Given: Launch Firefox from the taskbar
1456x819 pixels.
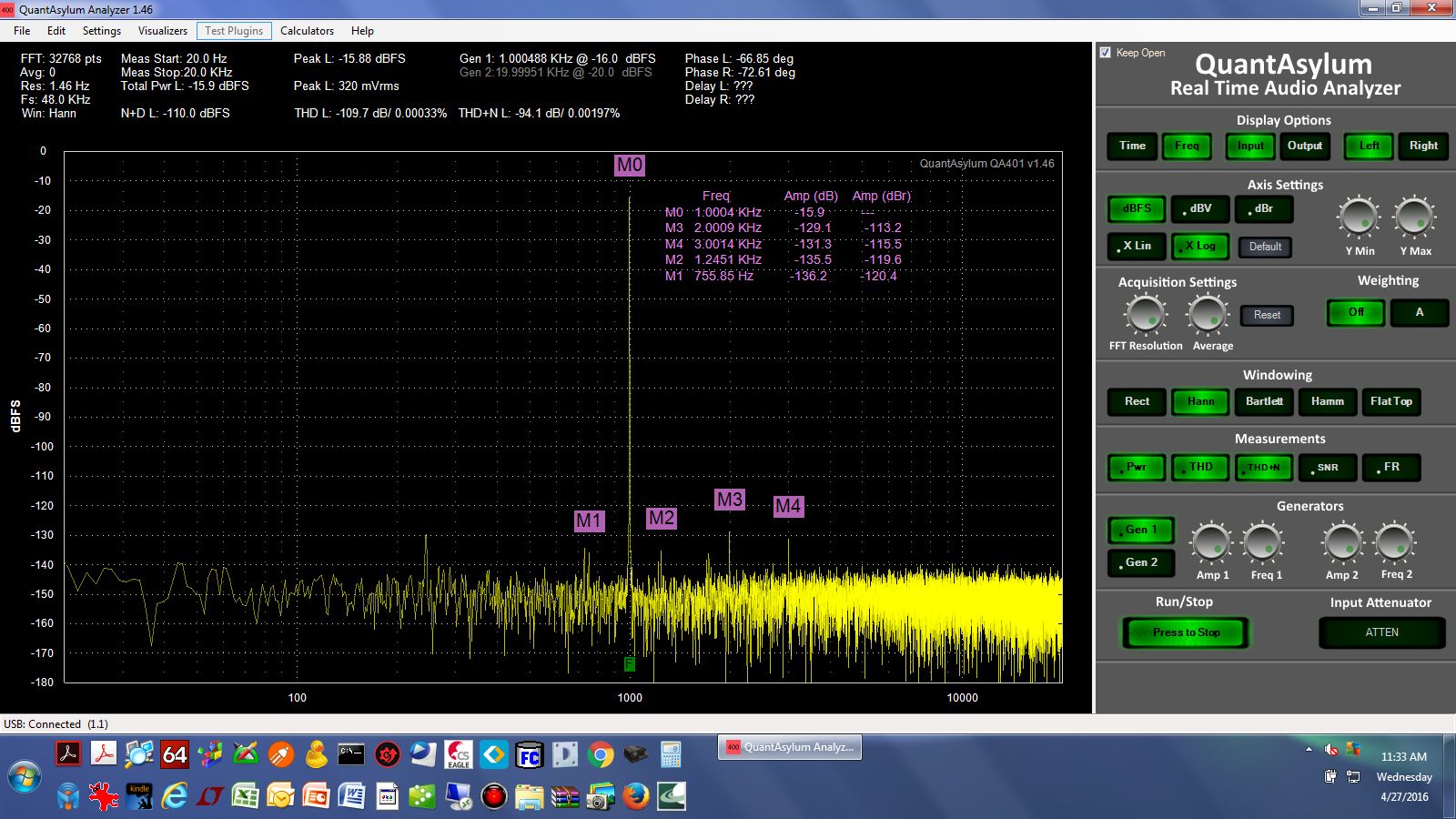Looking at the screenshot, I should pyautogui.click(x=636, y=796).
